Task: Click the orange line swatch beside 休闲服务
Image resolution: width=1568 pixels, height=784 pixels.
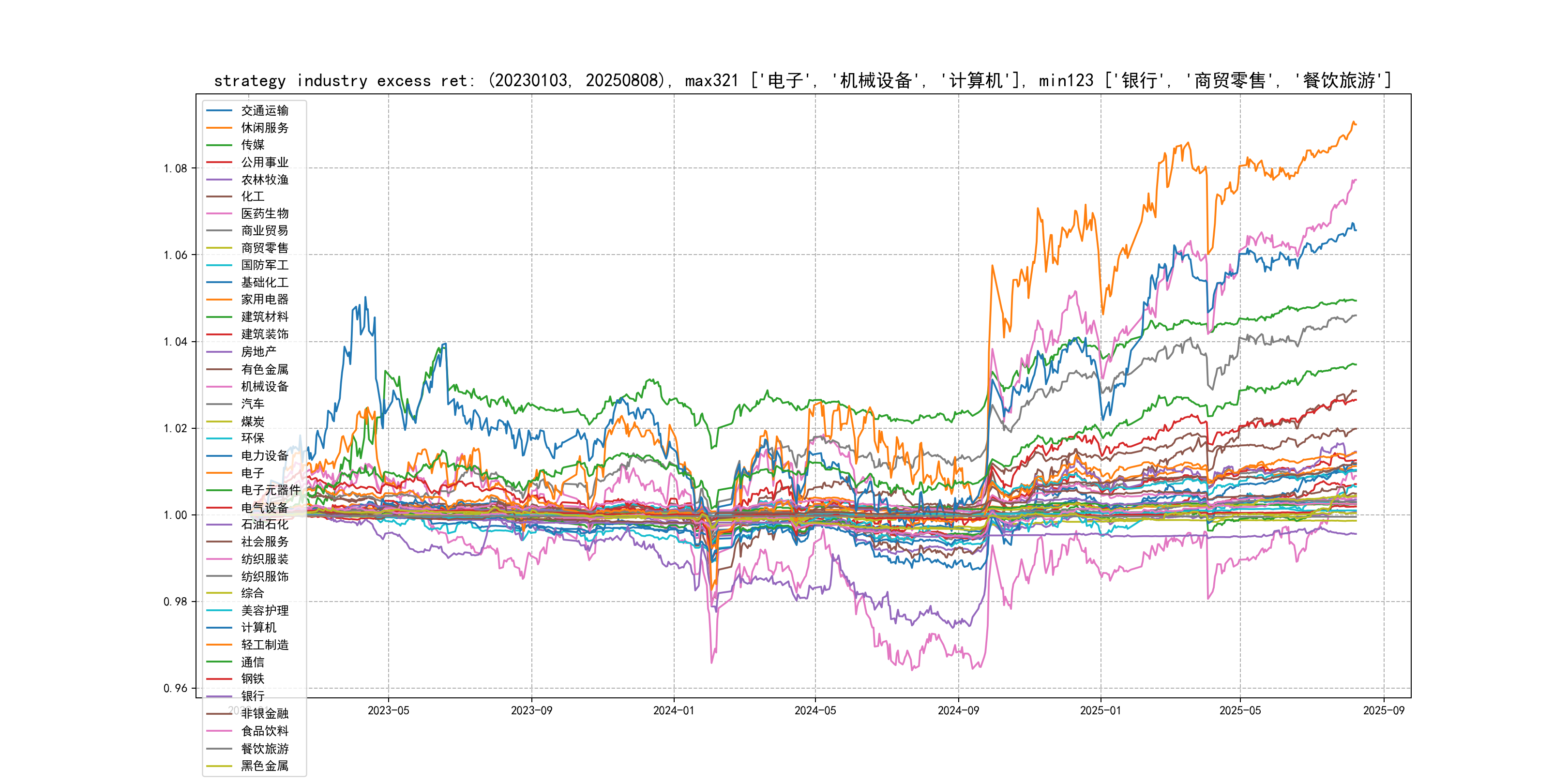Action: (219, 128)
